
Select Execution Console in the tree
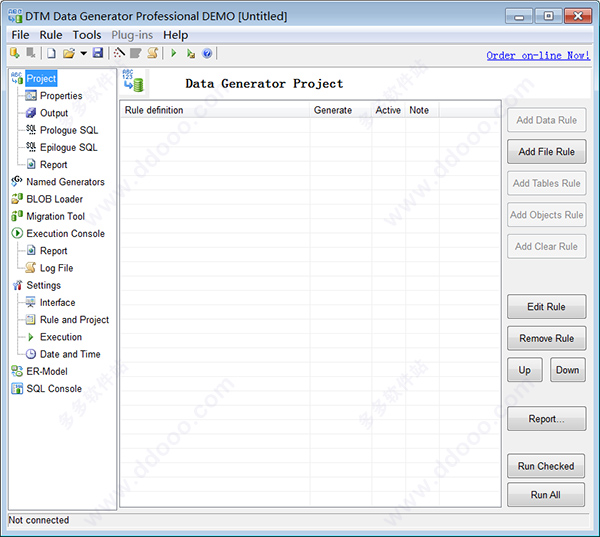coord(65,233)
